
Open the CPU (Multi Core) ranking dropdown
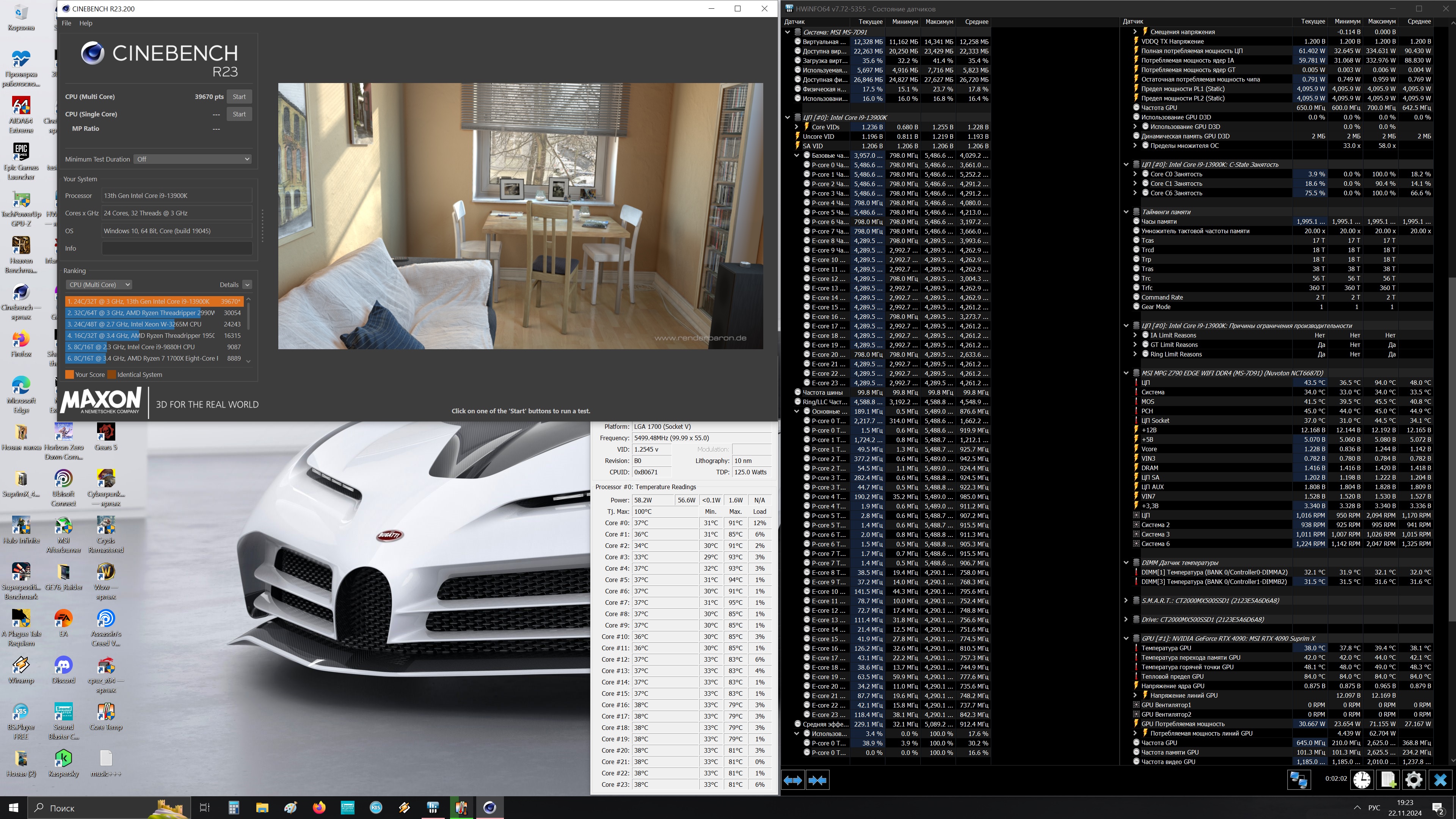click(x=99, y=285)
